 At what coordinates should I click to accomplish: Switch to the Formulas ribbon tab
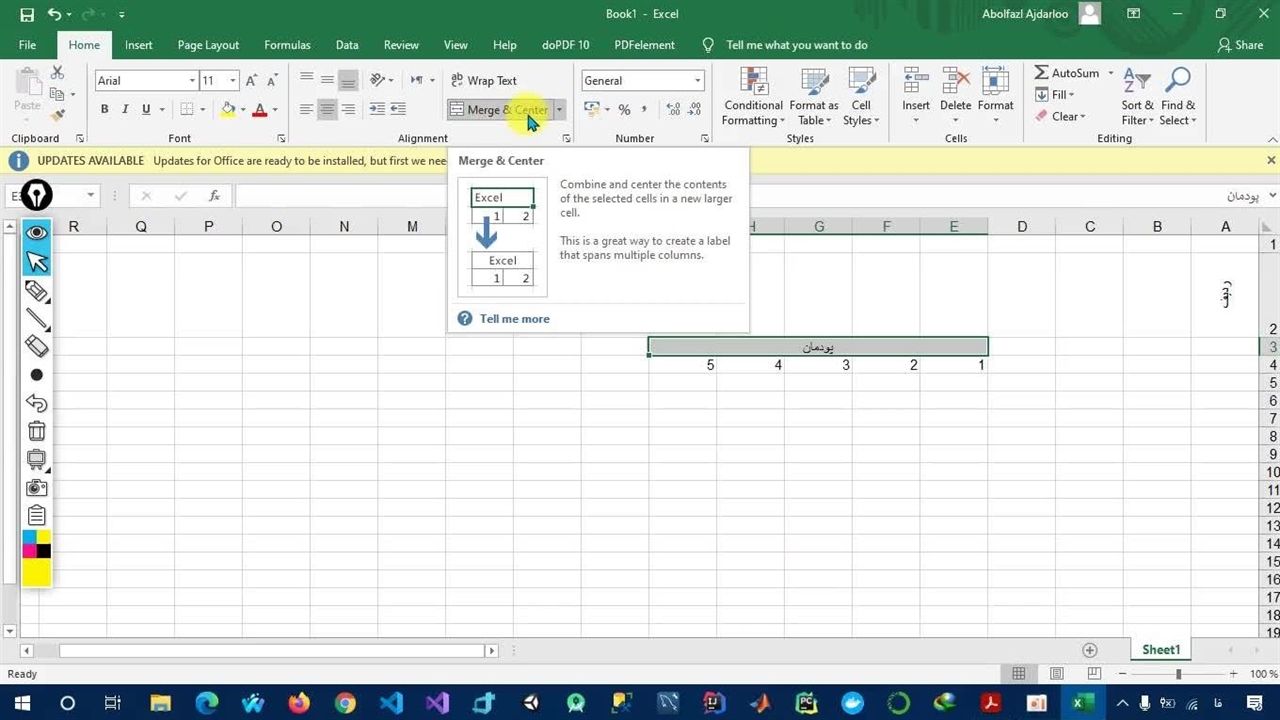coord(287,45)
